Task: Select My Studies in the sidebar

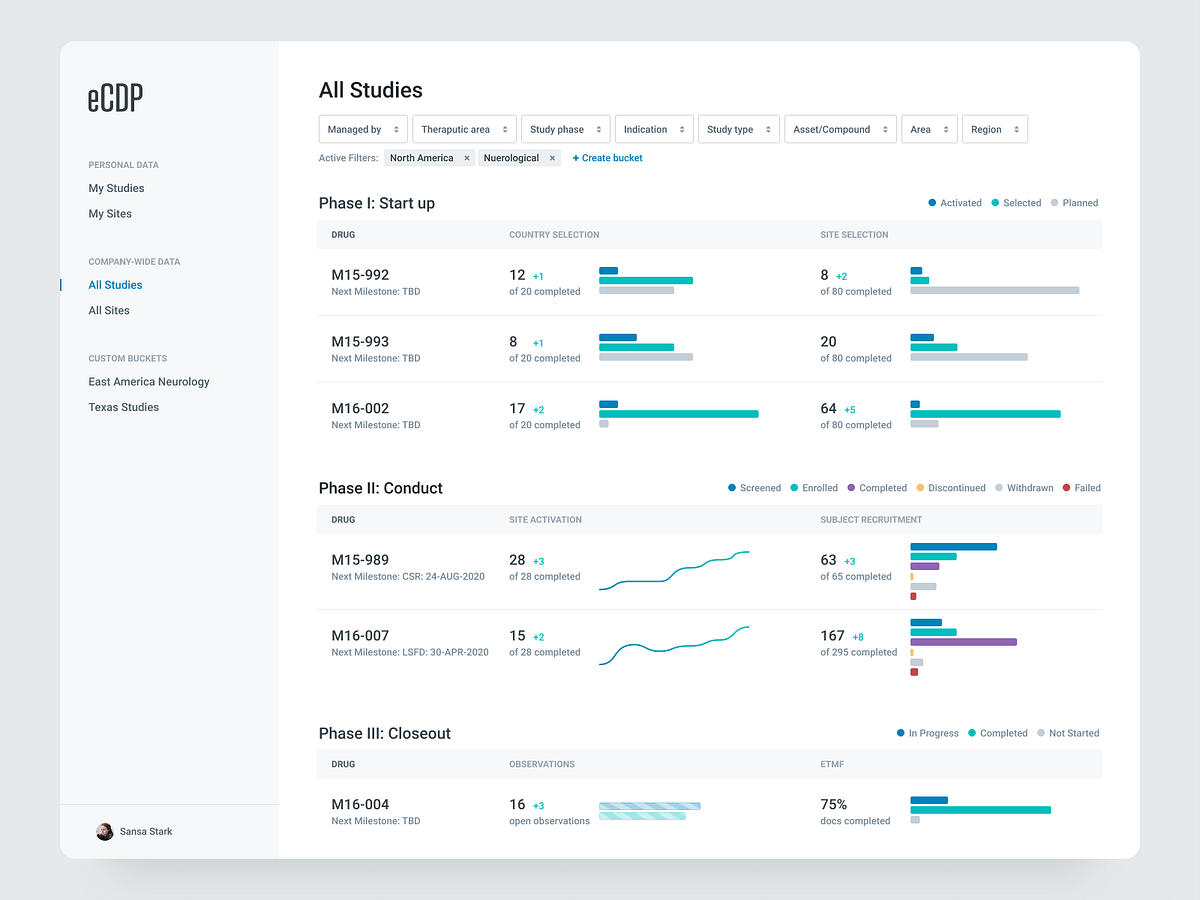Action: coord(116,188)
